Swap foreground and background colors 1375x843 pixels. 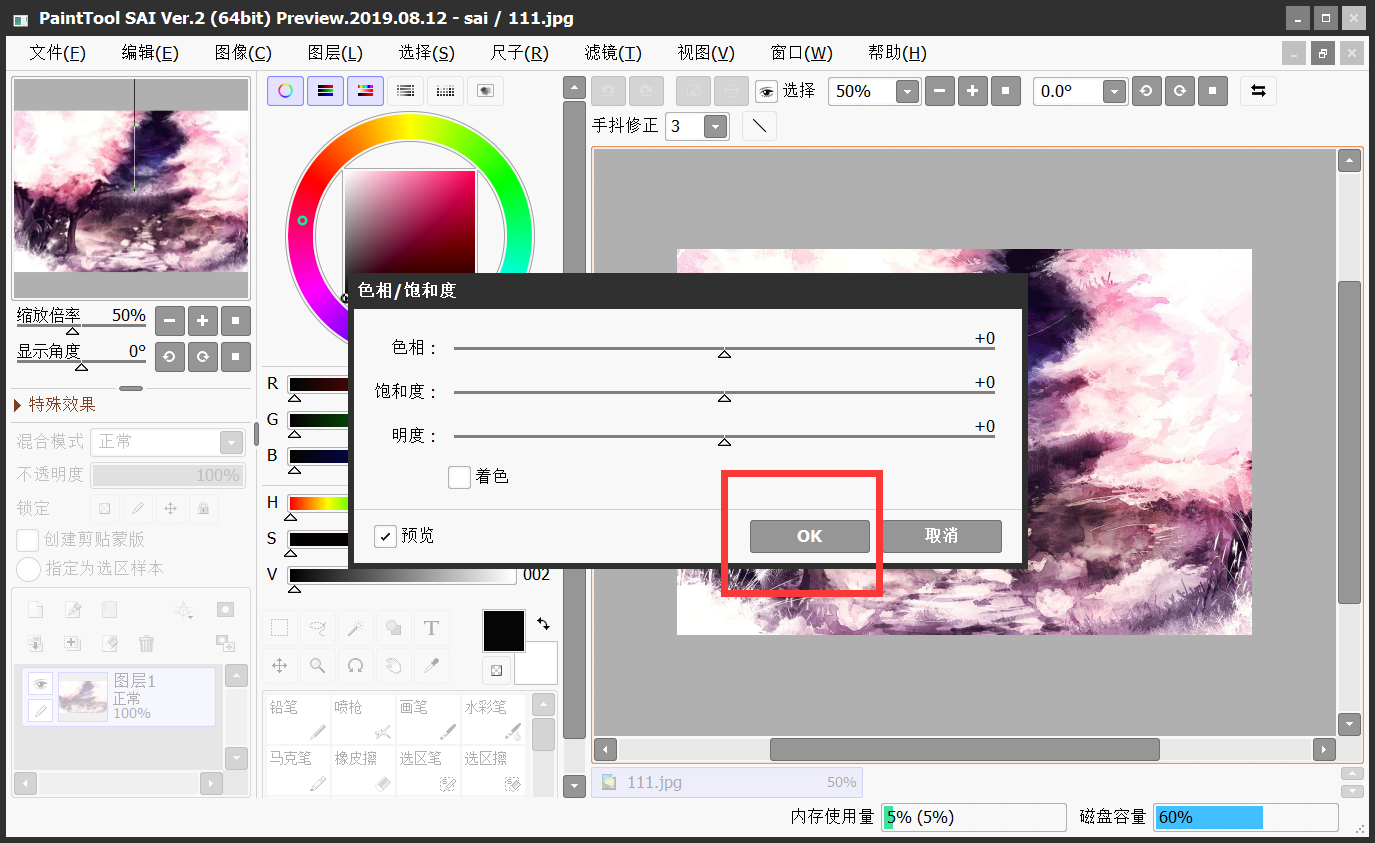pyautogui.click(x=543, y=622)
